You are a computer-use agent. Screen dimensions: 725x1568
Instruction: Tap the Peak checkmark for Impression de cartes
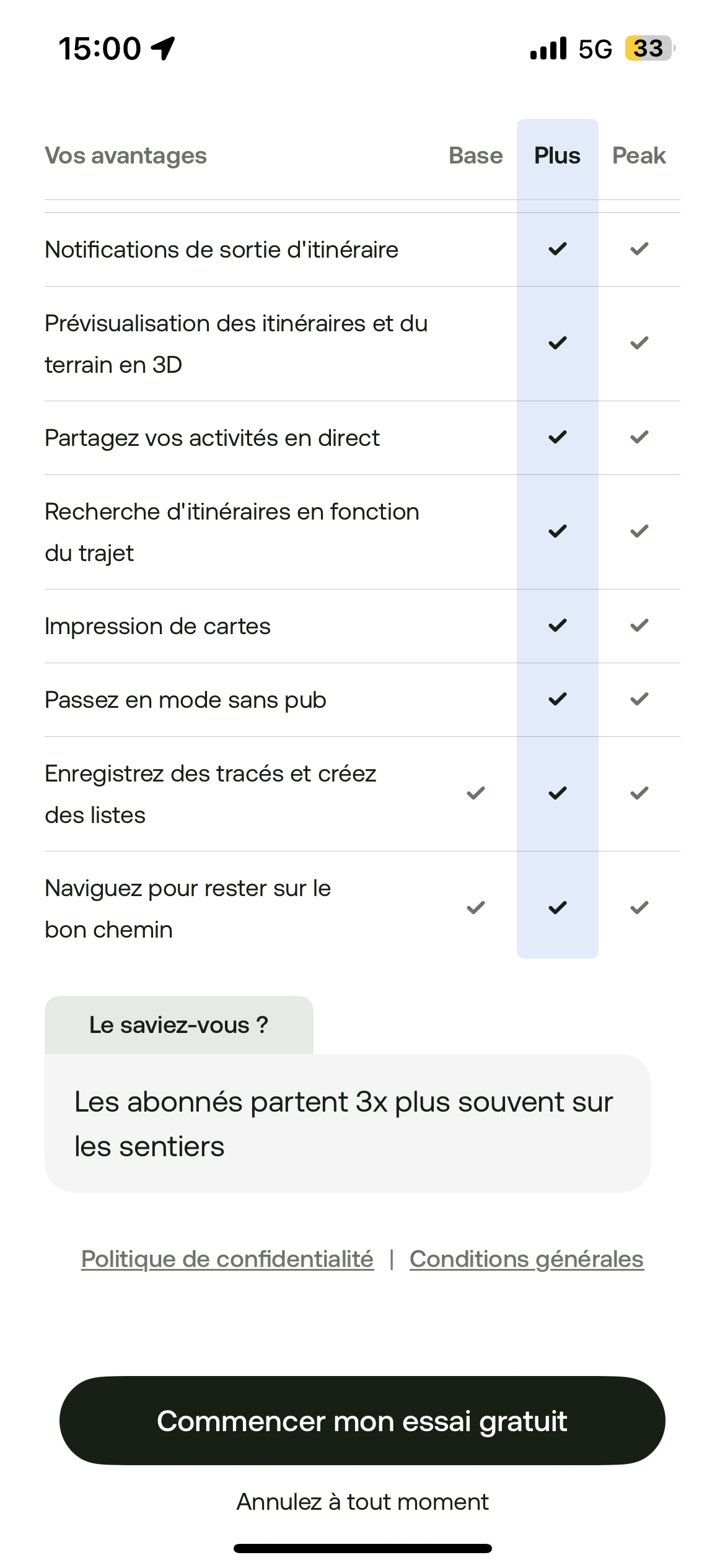coord(639,625)
